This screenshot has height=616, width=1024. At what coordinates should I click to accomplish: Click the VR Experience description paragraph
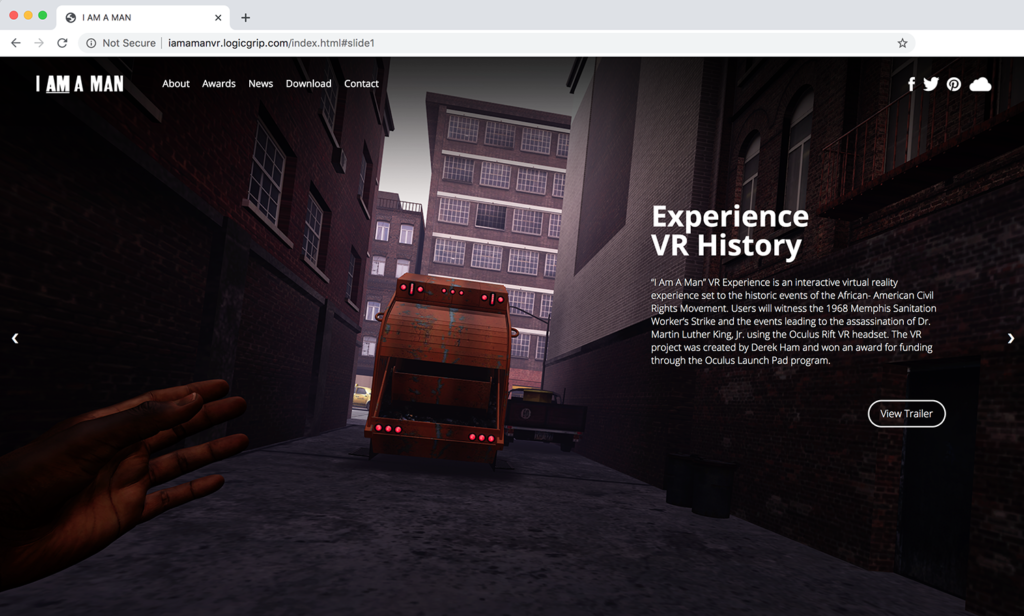793,321
